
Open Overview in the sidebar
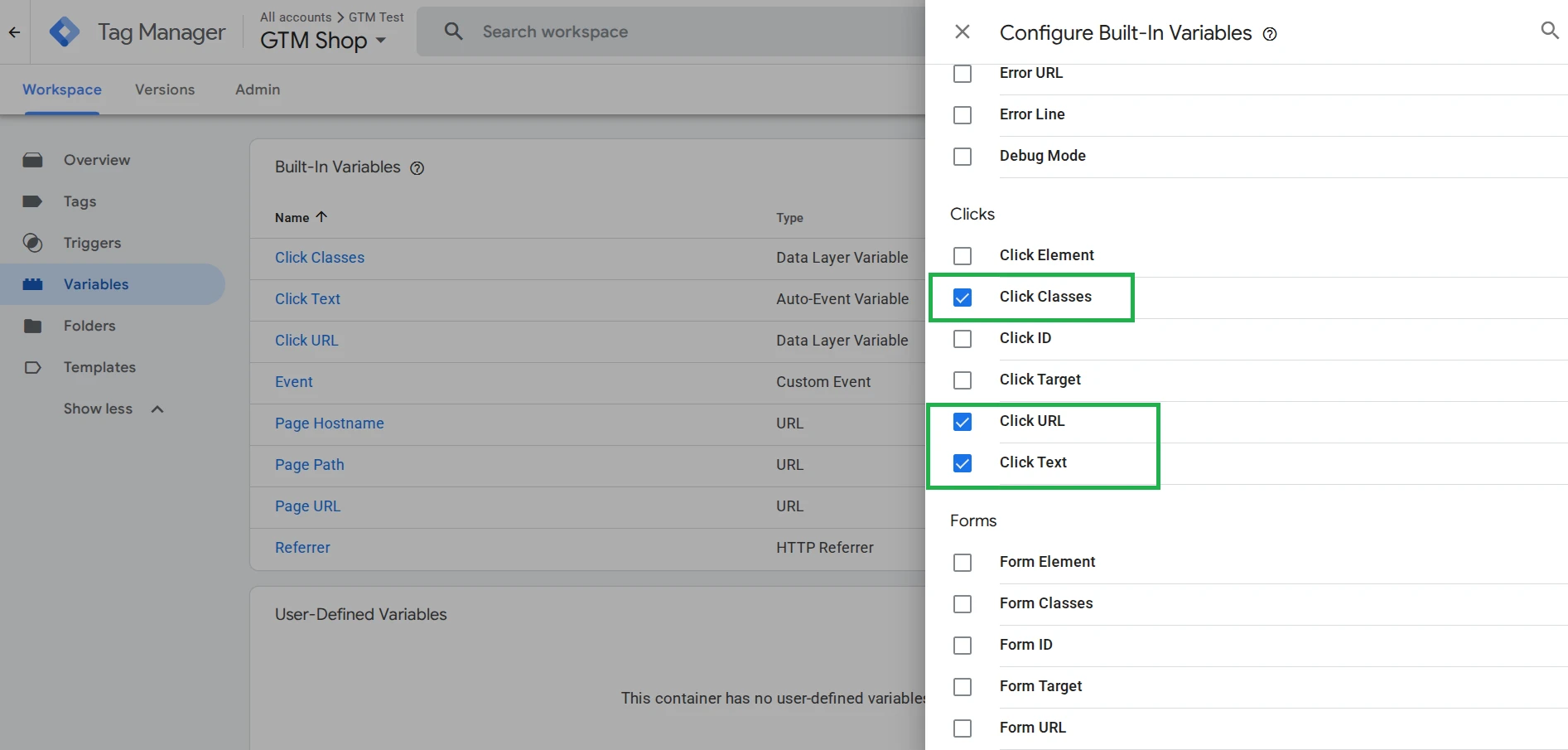tap(97, 160)
